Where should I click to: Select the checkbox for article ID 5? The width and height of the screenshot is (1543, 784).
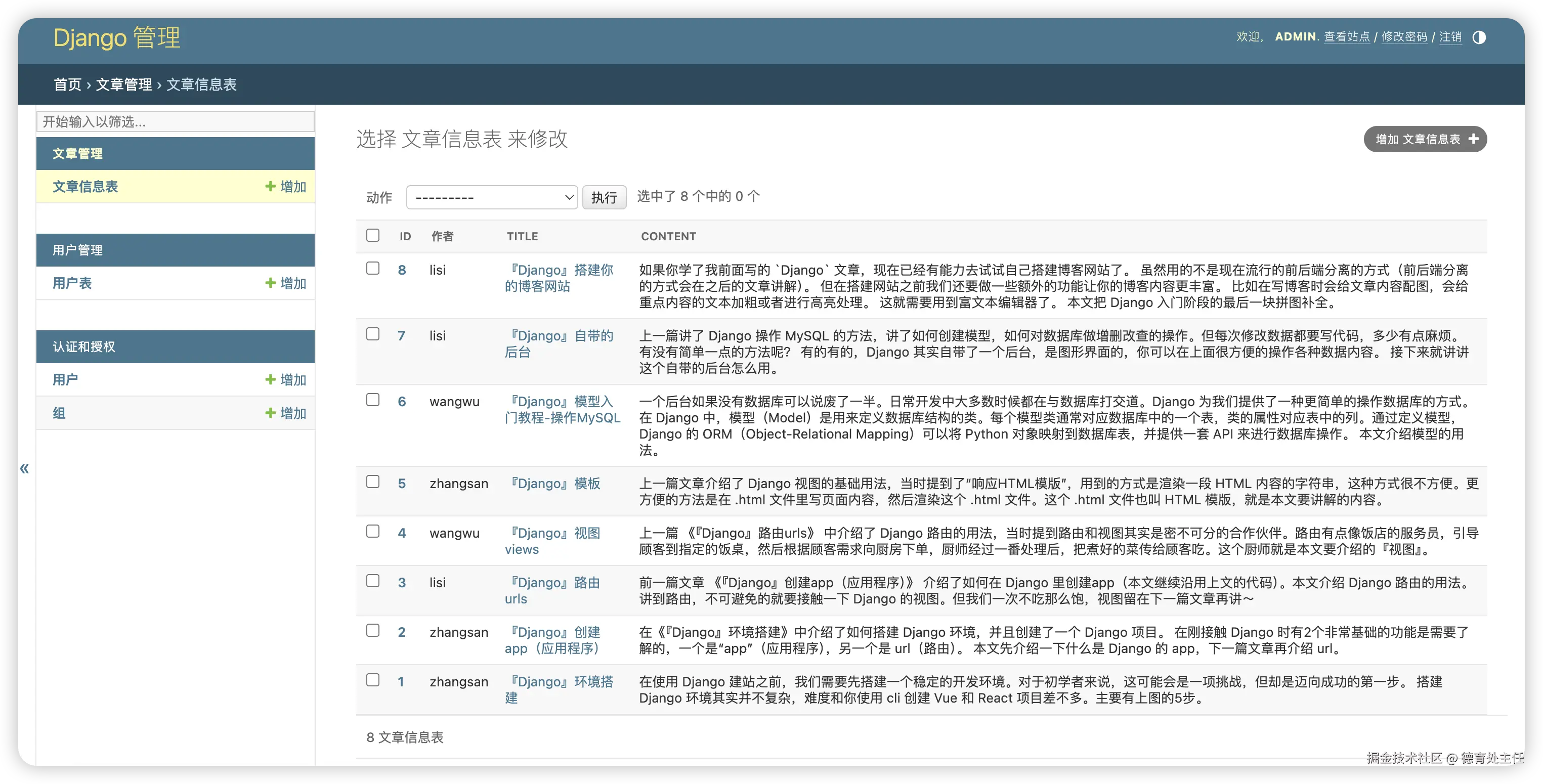tap(372, 482)
